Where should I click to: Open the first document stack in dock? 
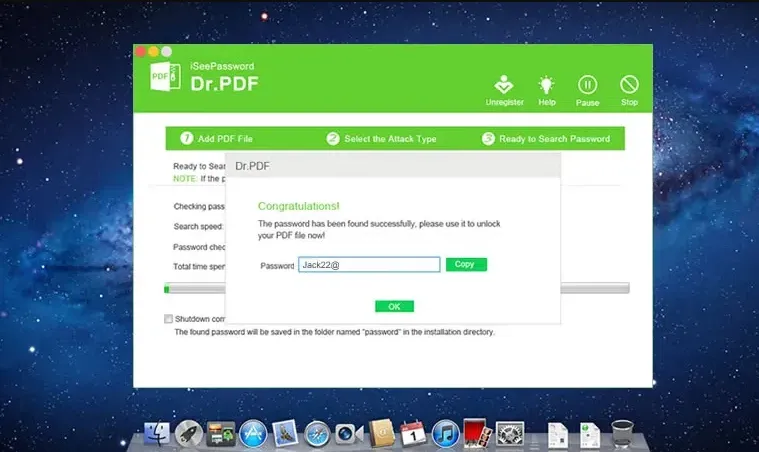tap(558, 434)
